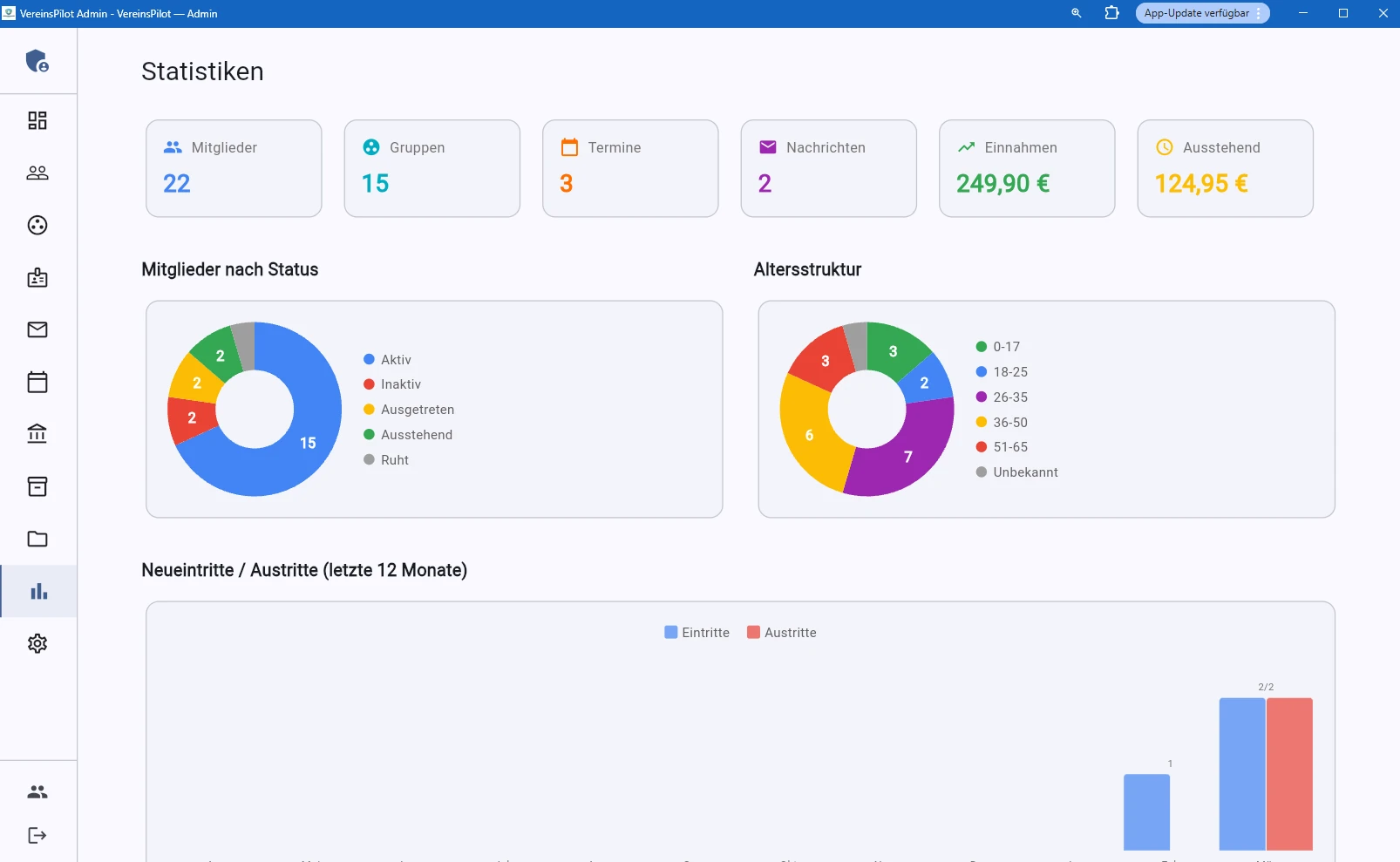Screen dimensions: 1400x862
Task: Select the Statistiken bar-chart icon
Action: click(x=37, y=591)
